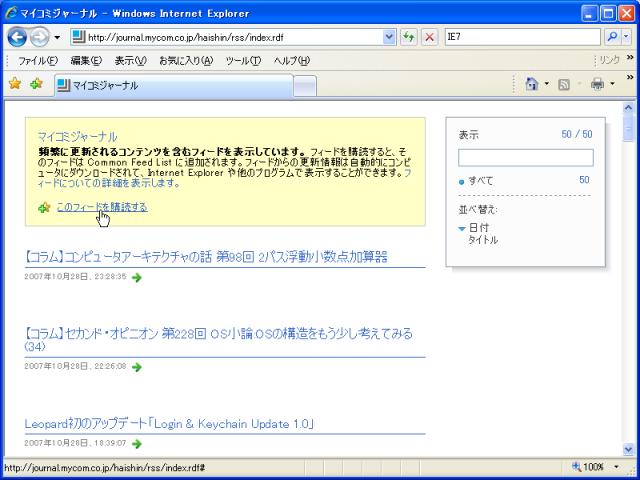Click the RSS feeds icon
This screenshot has height=480, width=640.
564,84
